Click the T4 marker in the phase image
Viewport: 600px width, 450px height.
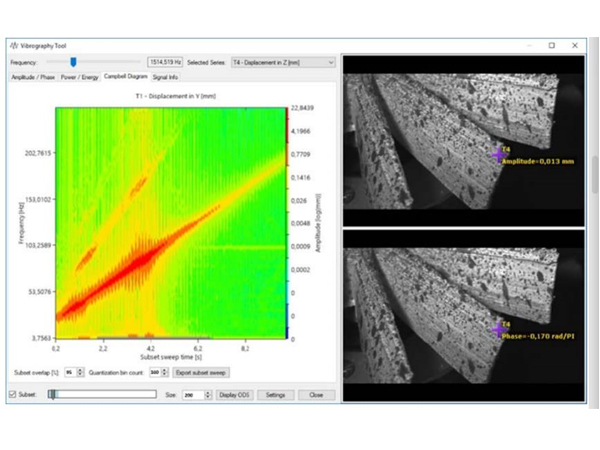pos(499,328)
